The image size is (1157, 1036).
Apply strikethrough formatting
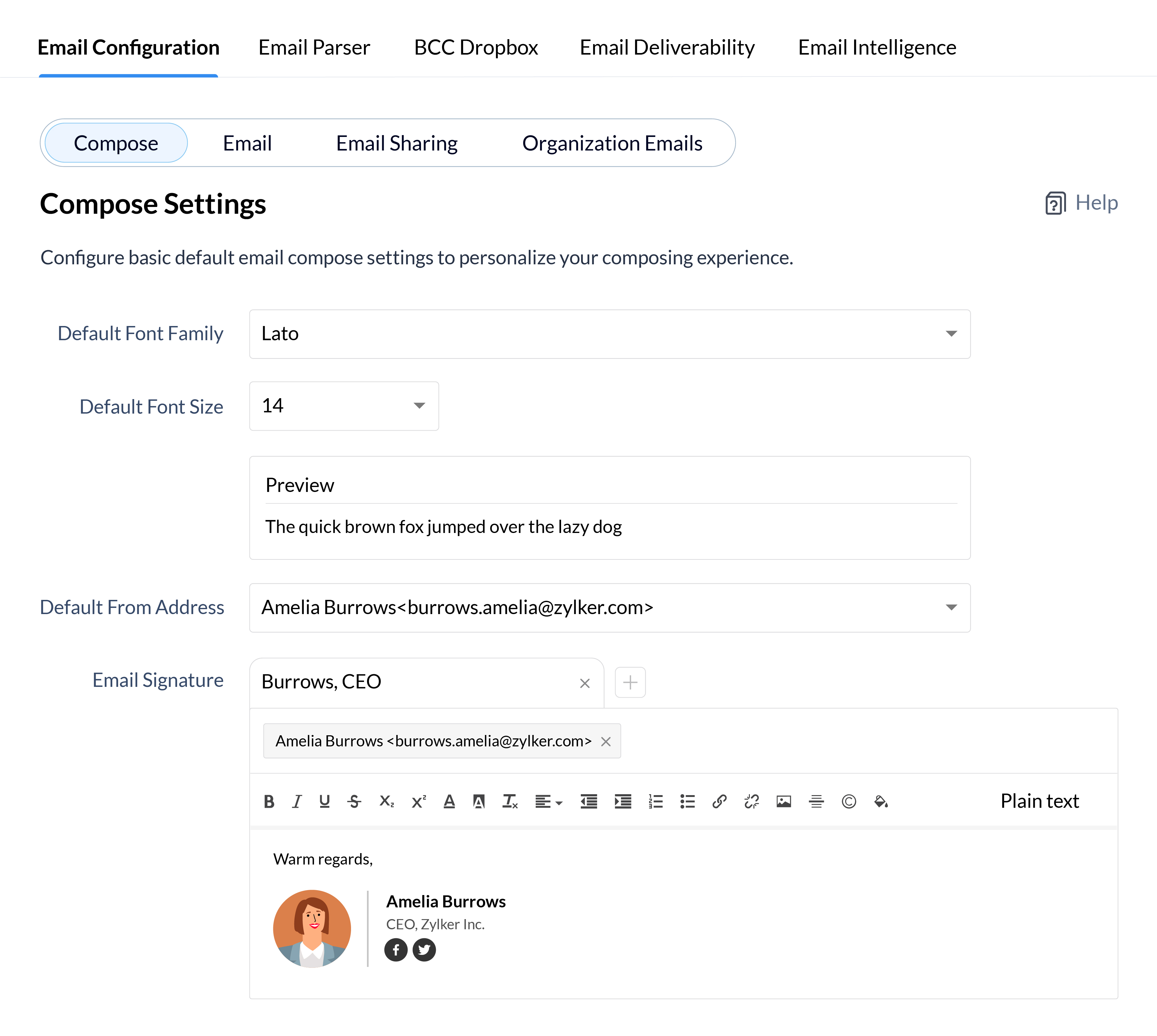tap(354, 802)
